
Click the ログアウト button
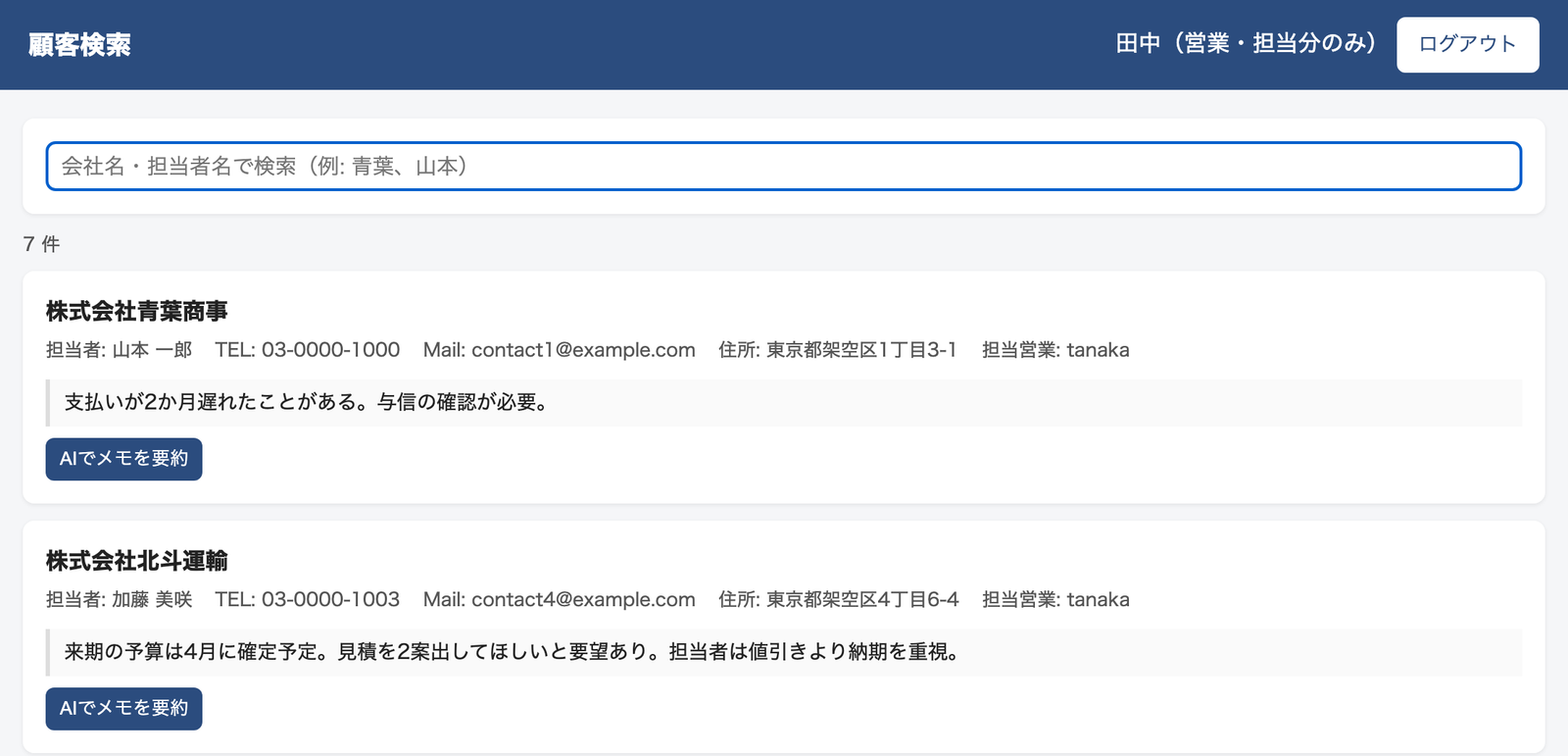pos(1467,44)
